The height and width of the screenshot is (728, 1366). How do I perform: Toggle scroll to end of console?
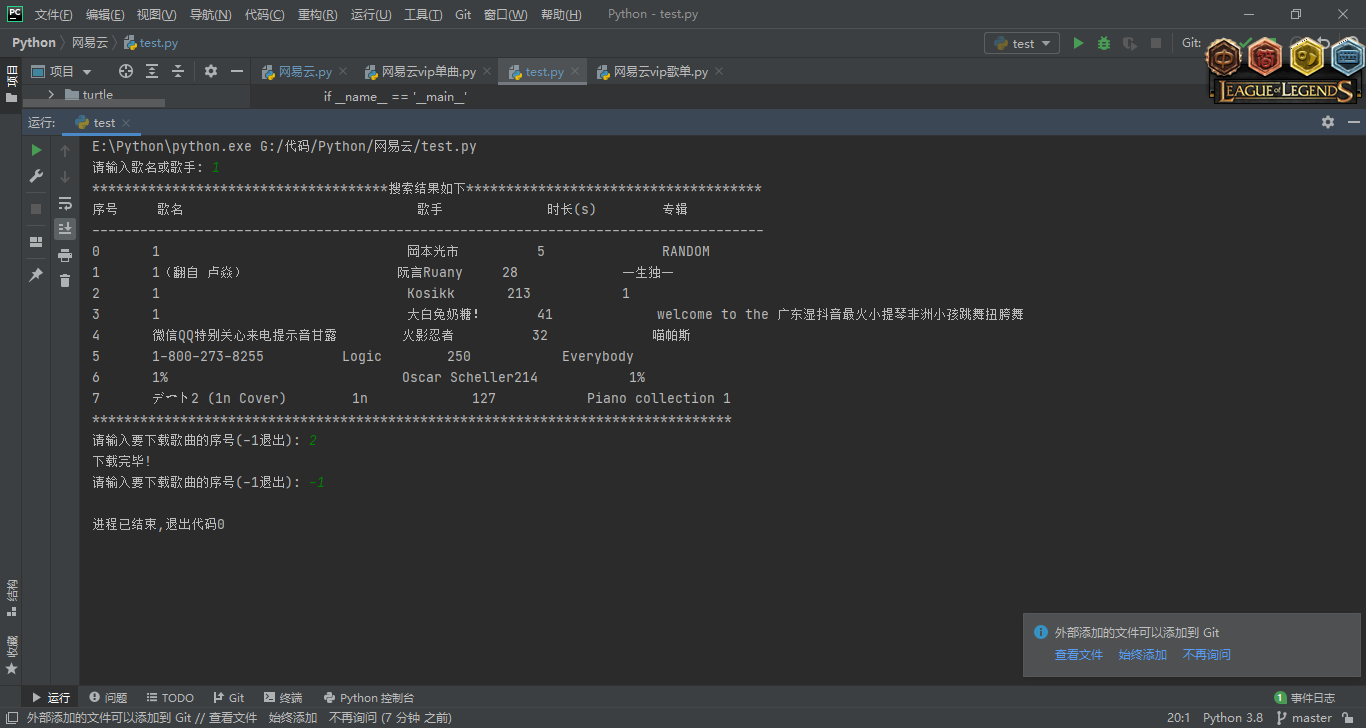pyautogui.click(x=65, y=229)
